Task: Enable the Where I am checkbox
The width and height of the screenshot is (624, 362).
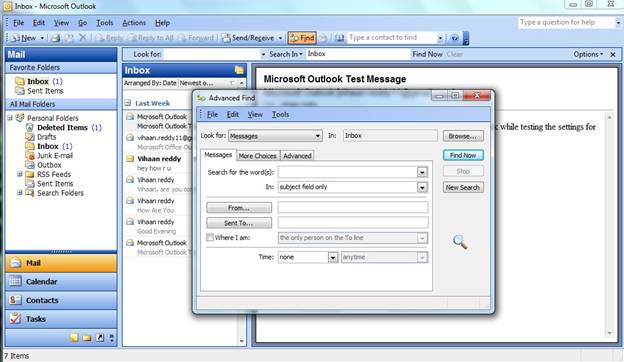Action: pos(209,237)
